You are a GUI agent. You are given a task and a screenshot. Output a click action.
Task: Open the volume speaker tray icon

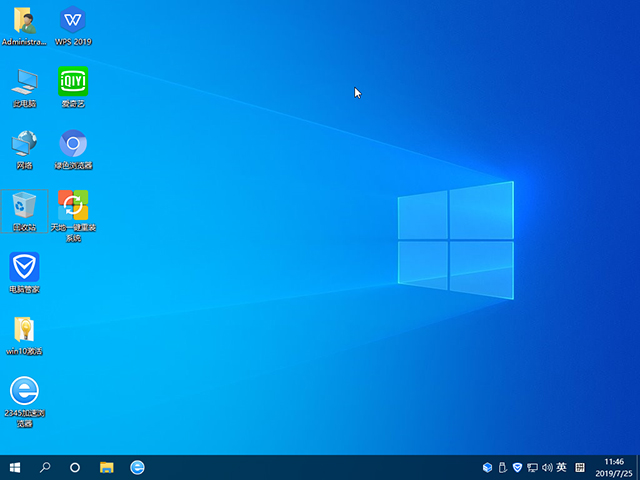(x=547, y=467)
